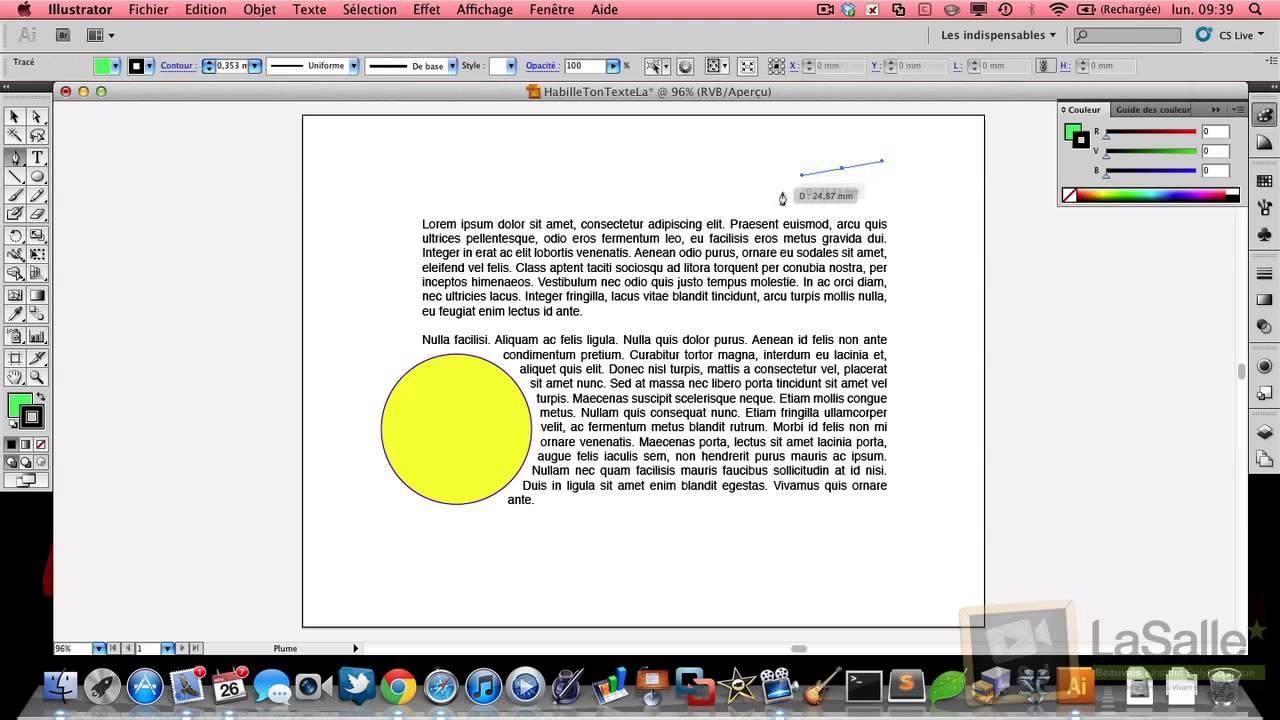Open the stroke color dropdown in control bar

[x=150, y=66]
